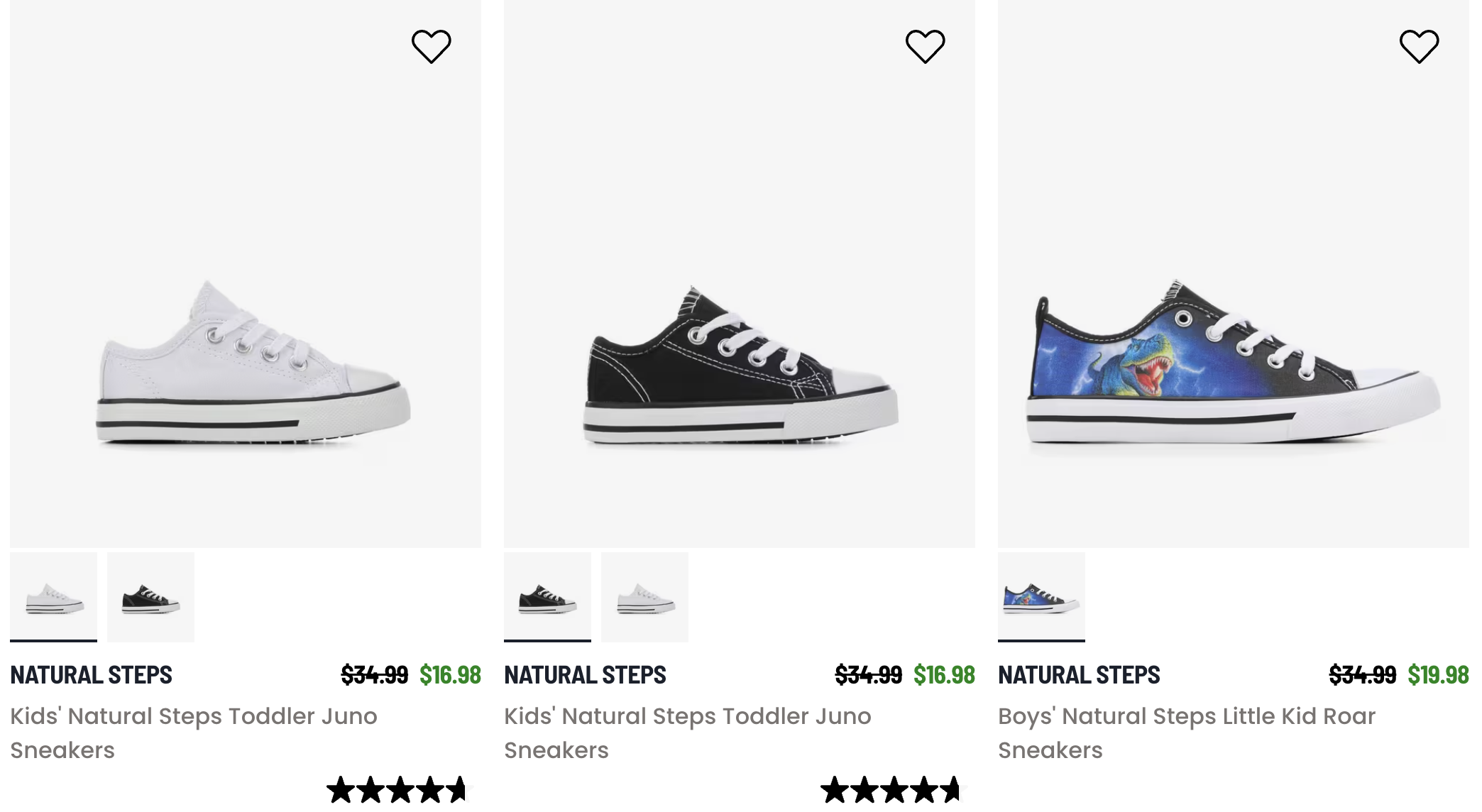Click the crossed-out $34.99 price on second product
Image resolution: width=1482 pixels, height=812 pixels.
867,675
